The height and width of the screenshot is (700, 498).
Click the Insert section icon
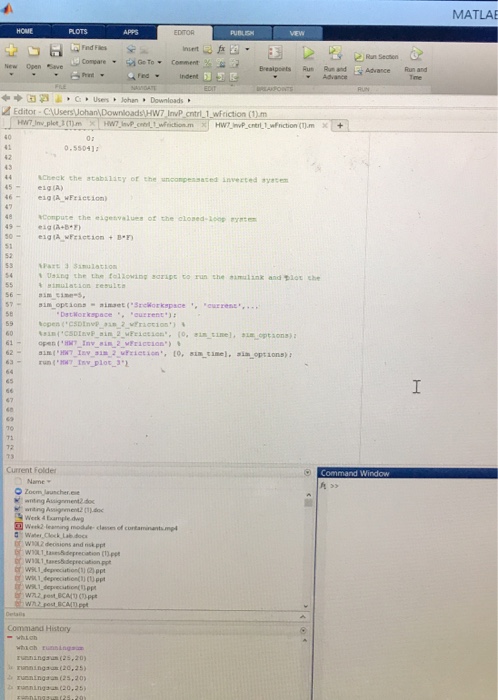pyautogui.click(x=208, y=49)
